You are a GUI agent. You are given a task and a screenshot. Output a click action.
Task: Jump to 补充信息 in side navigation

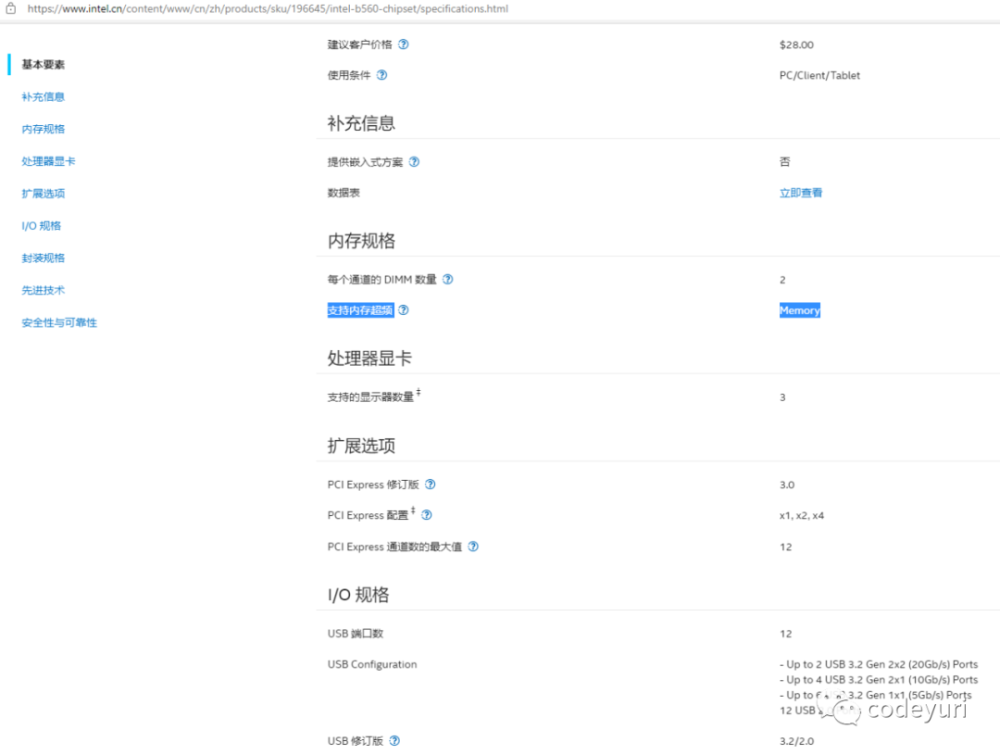point(43,97)
